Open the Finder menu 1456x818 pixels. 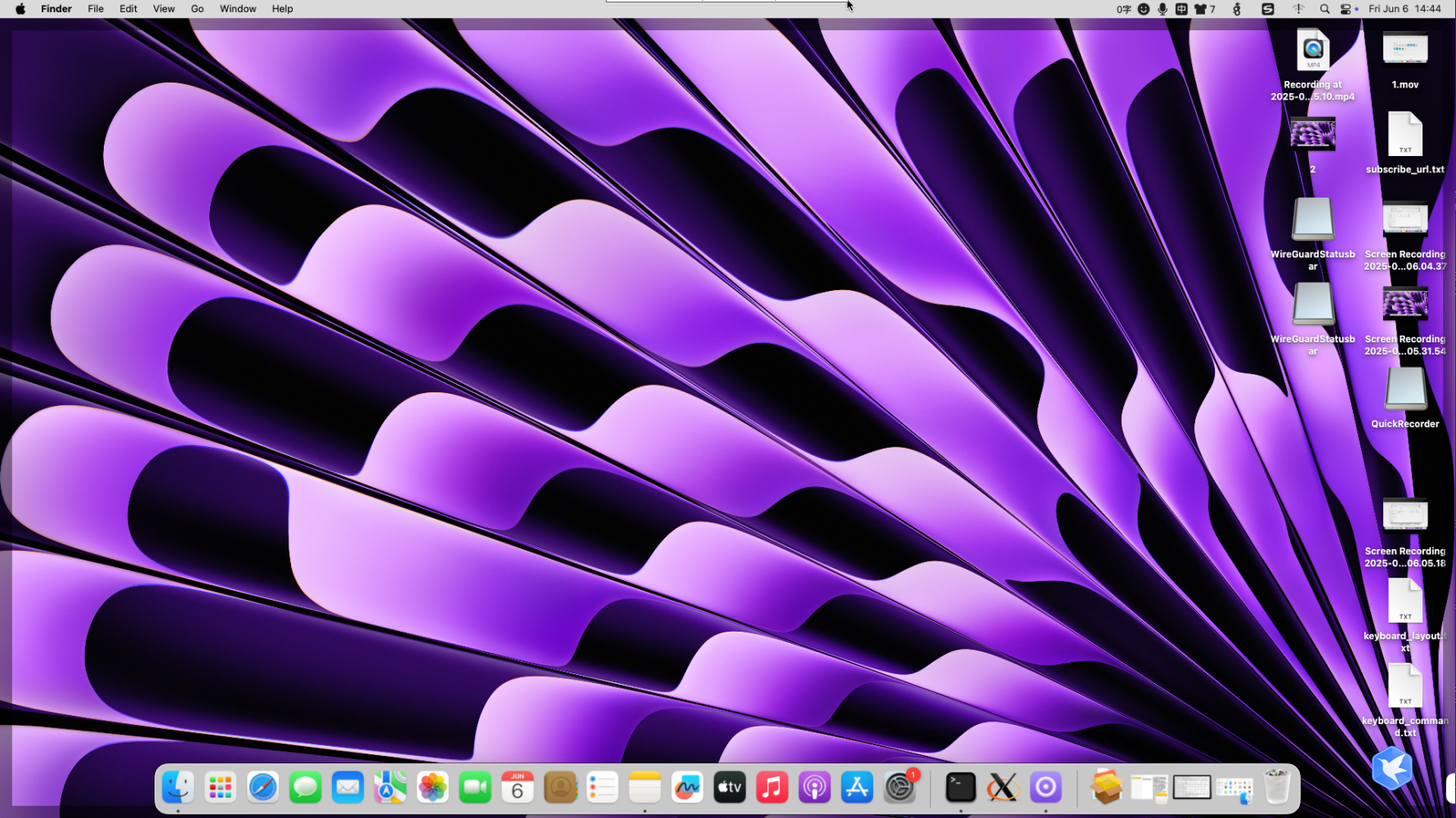point(56,9)
